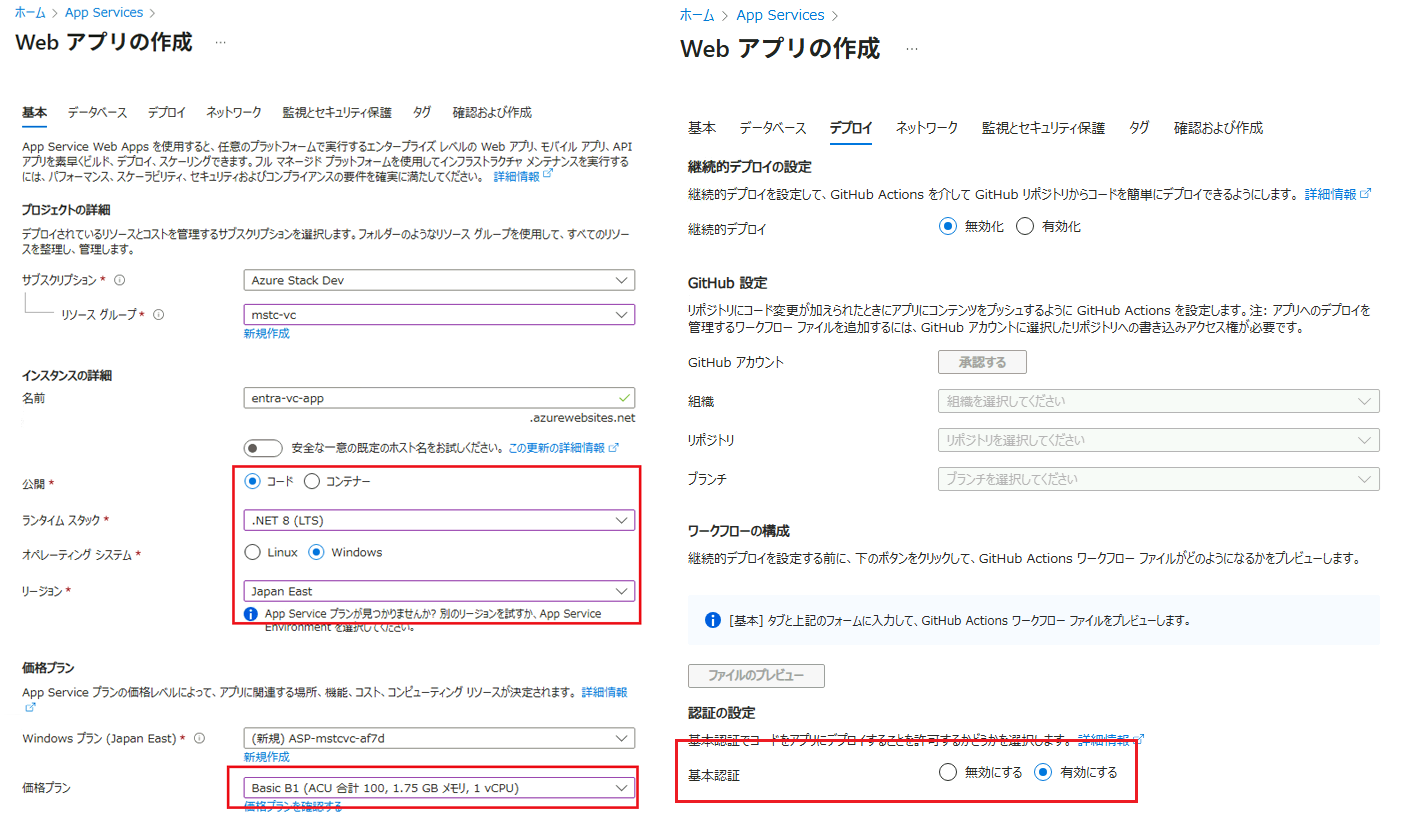Image resolution: width=1404 pixels, height=824 pixels.
Task: Open the サブスクリプション dropdown showing Azure Stack Dev
Action: 438,281
